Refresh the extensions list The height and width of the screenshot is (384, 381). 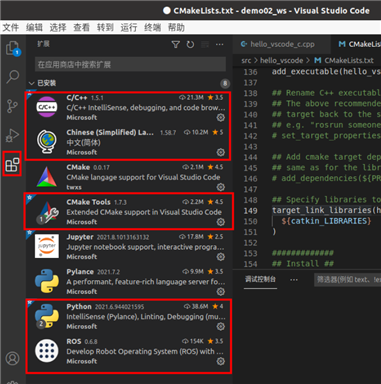[190, 45]
